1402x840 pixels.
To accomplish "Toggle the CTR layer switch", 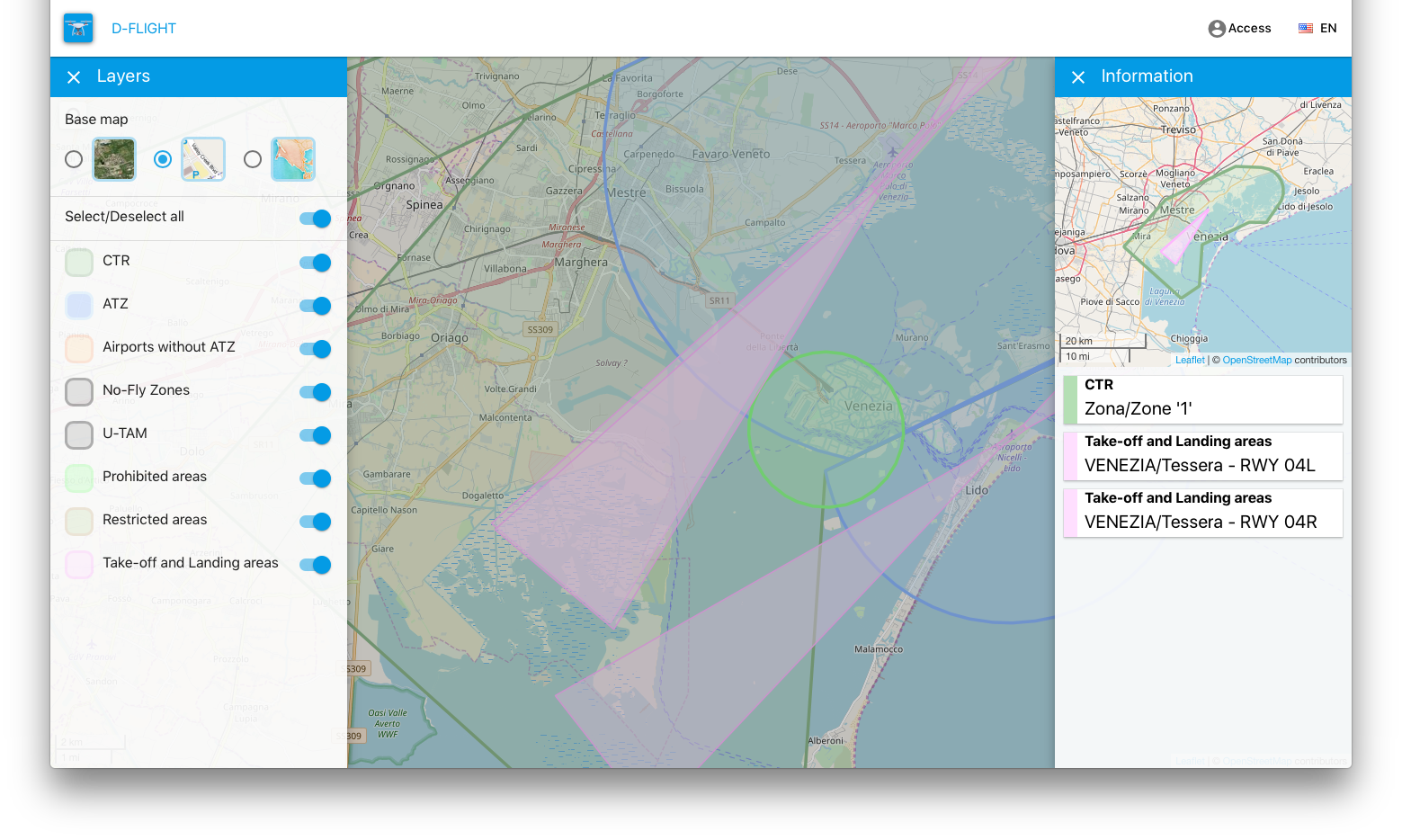I will click(316, 263).
